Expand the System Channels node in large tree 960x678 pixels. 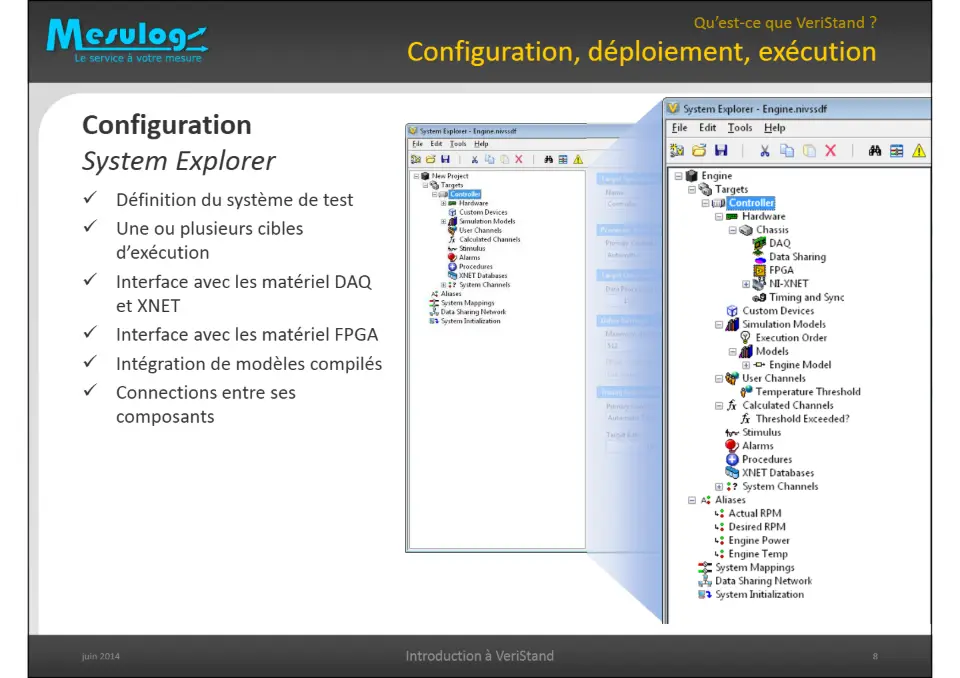(719, 487)
